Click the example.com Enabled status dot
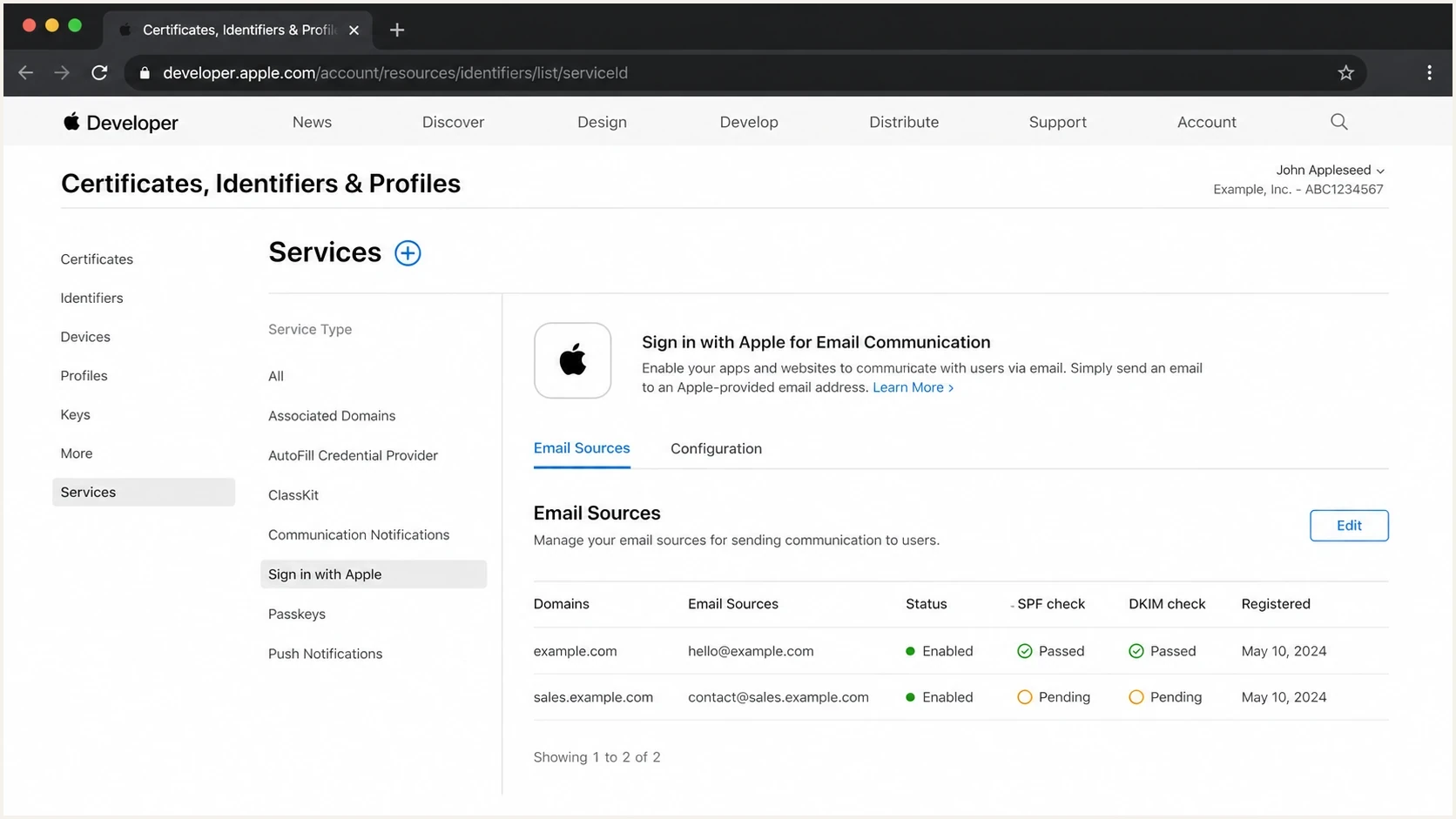 [910, 651]
